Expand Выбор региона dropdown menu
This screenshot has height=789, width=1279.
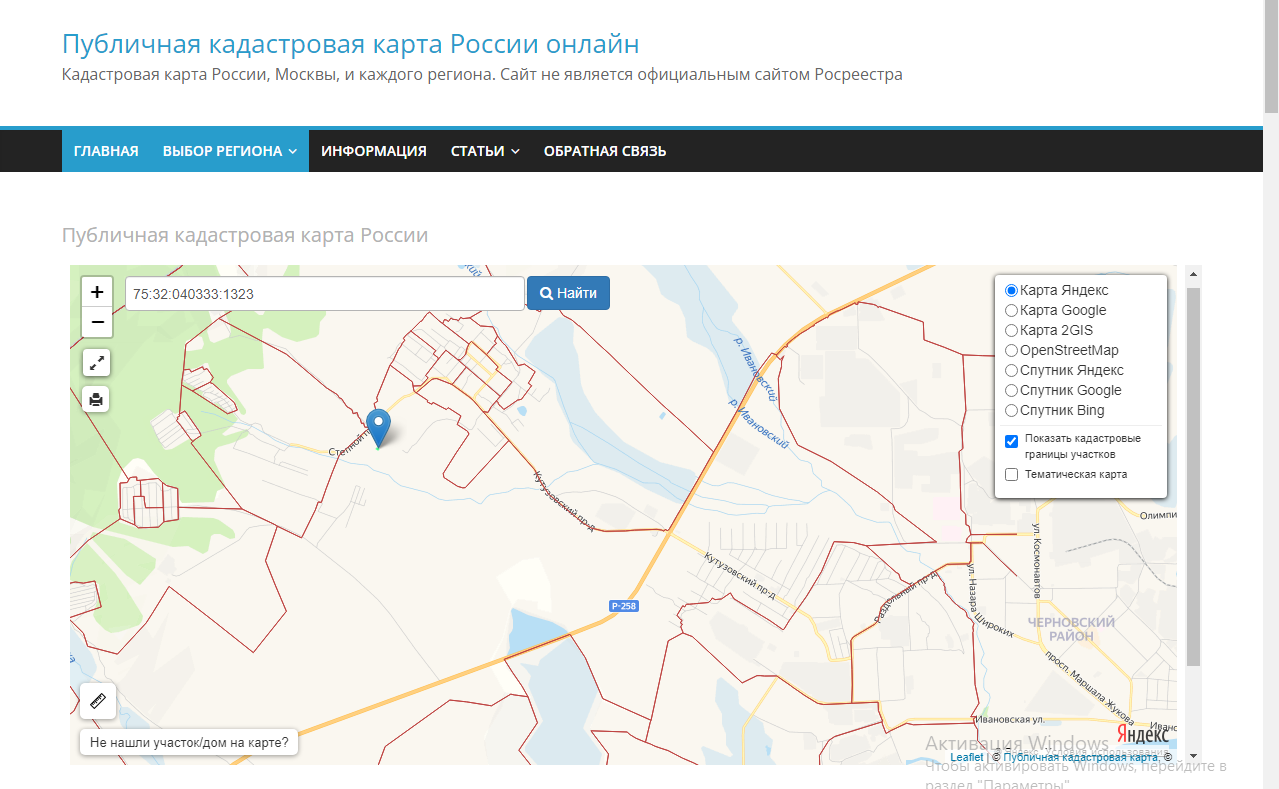click(x=230, y=151)
